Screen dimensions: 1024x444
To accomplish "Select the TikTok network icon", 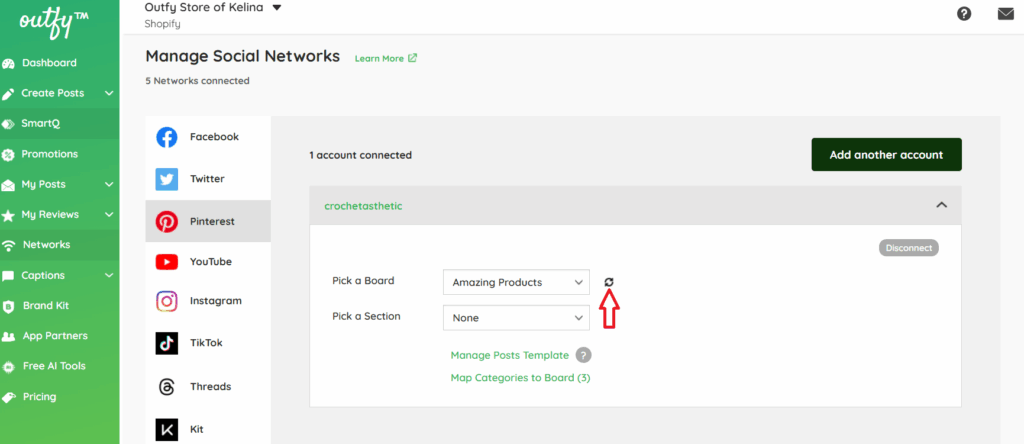I will 167,343.
